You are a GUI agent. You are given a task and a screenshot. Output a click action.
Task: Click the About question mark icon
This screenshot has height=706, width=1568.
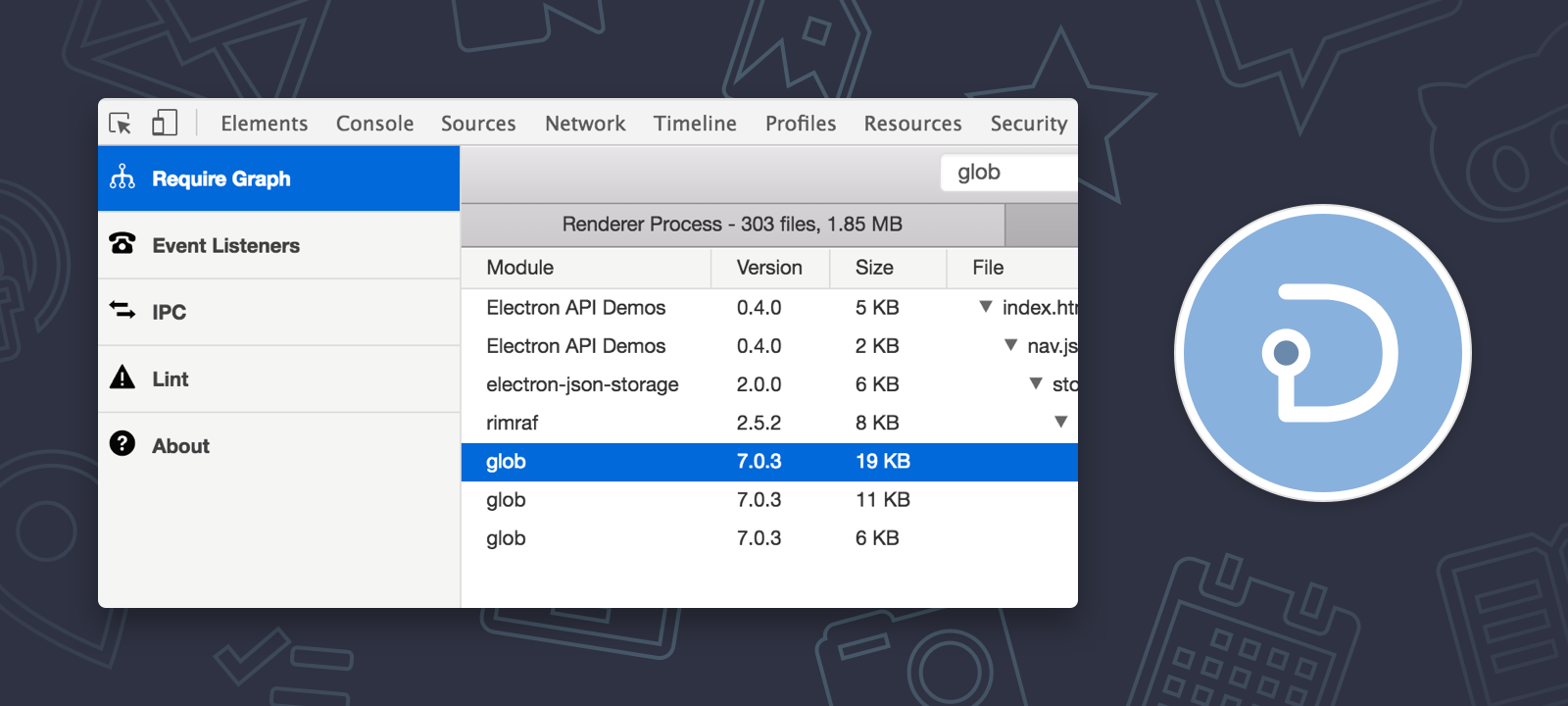pyautogui.click(x=122, y=444)
